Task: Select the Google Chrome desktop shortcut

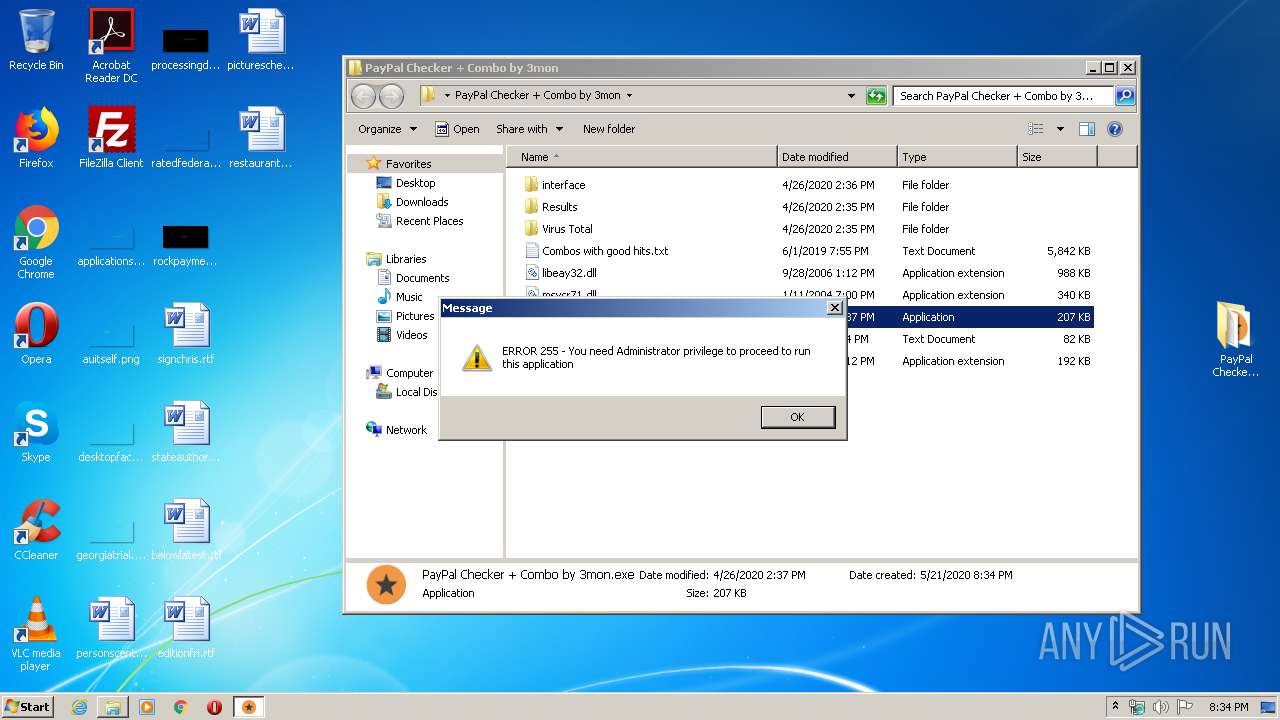Action: 36,242
